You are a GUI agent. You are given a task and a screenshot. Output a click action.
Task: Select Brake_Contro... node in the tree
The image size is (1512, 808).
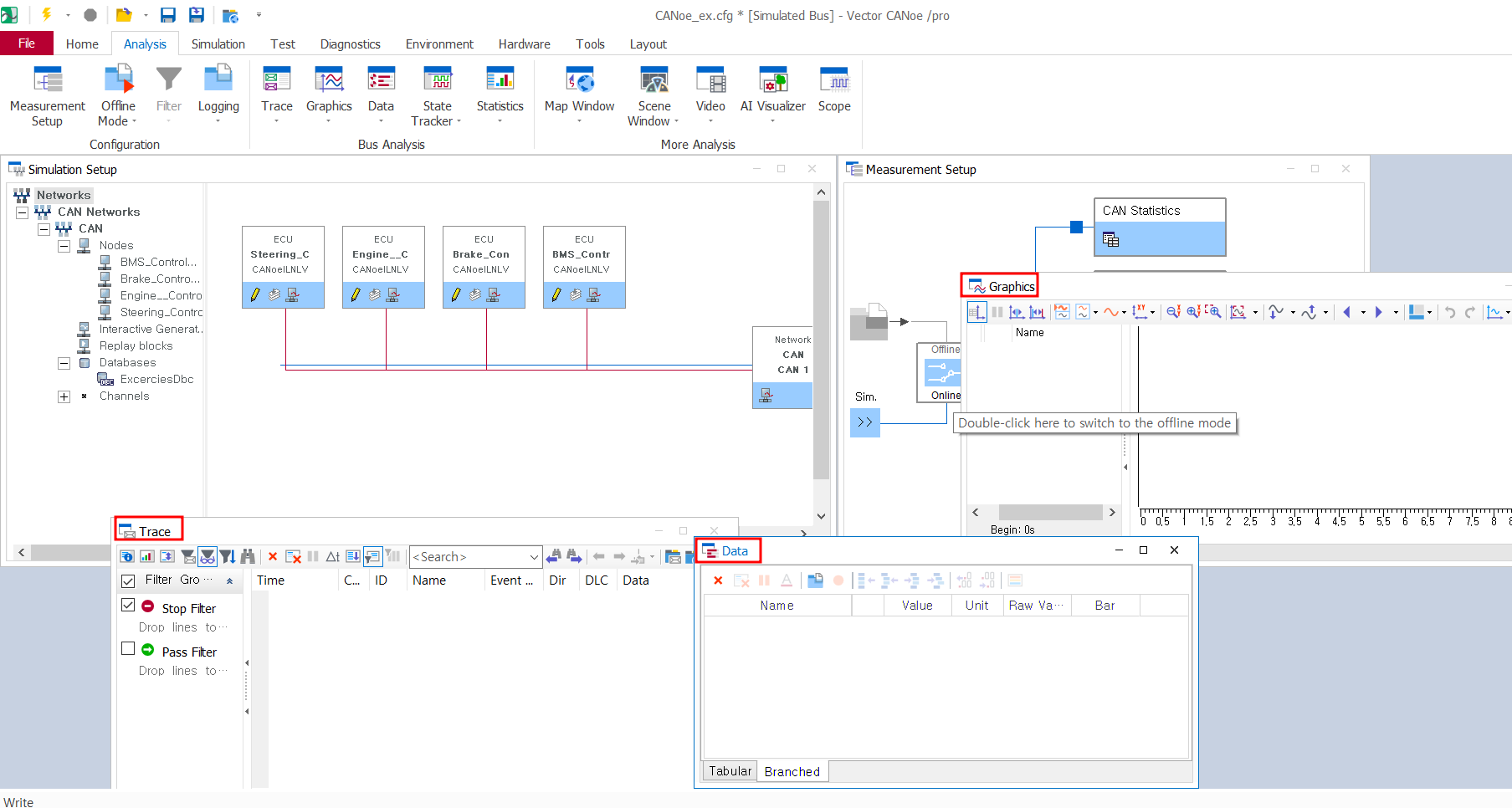tap(160, 279)
